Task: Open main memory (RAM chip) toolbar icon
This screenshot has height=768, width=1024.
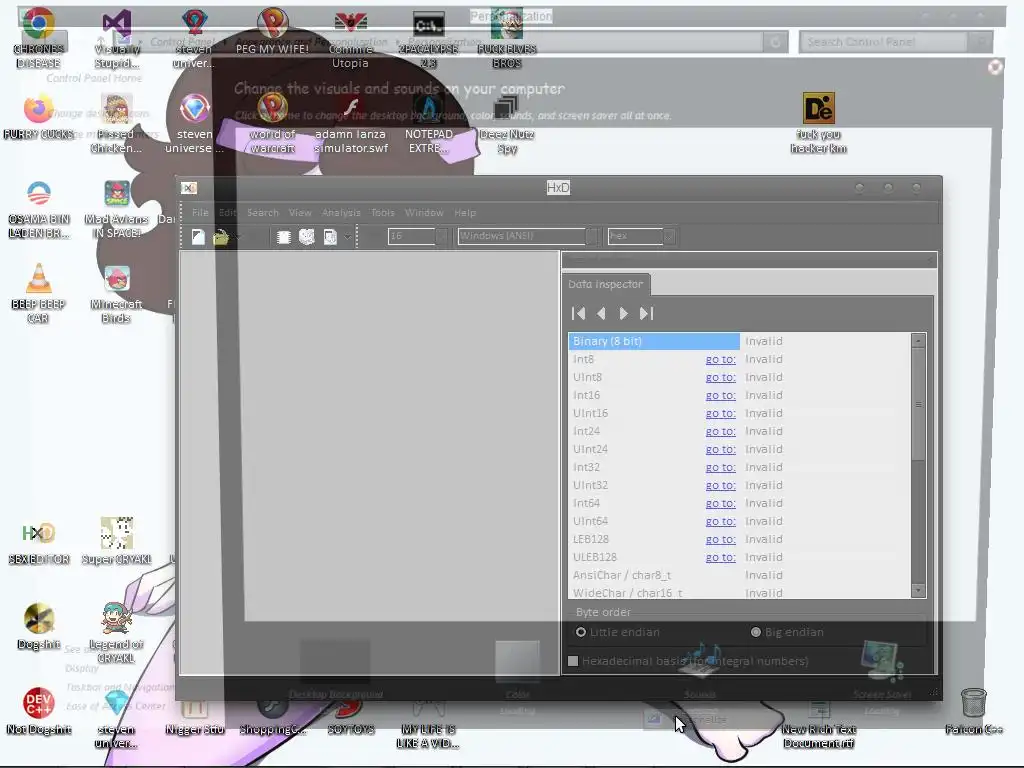Action: point(283,237)
